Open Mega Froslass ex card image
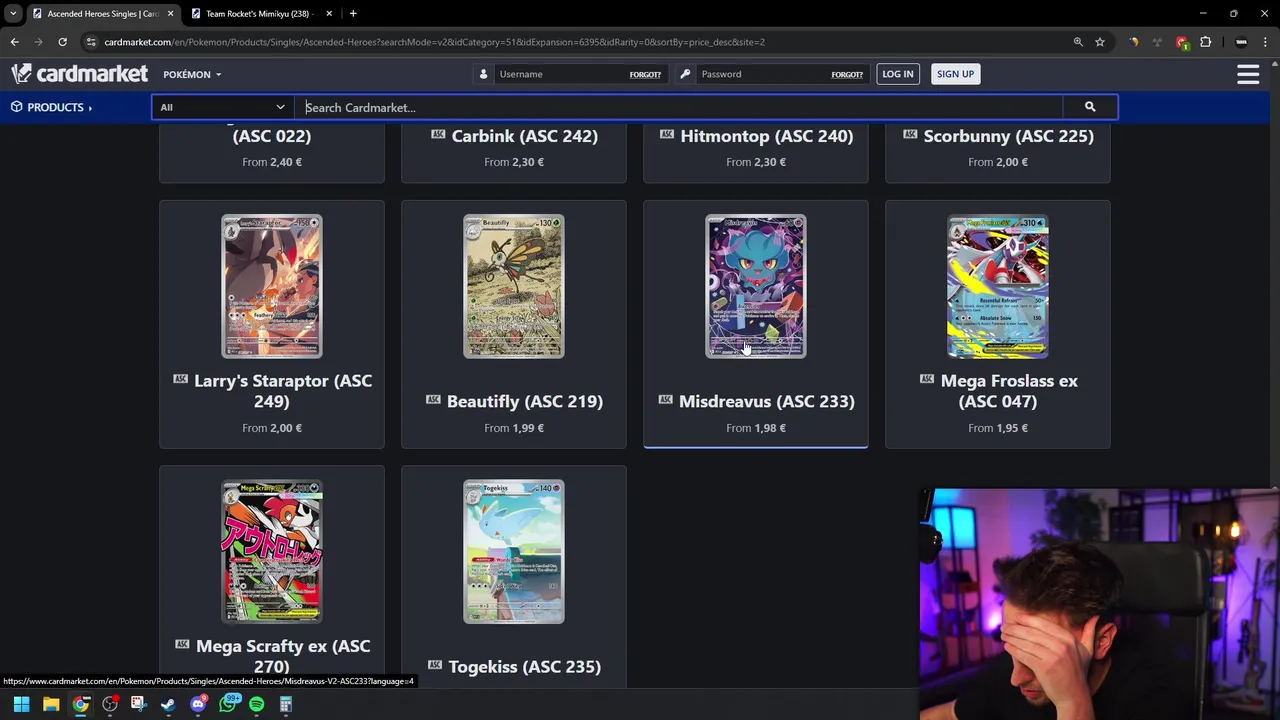 click(998, 286)
